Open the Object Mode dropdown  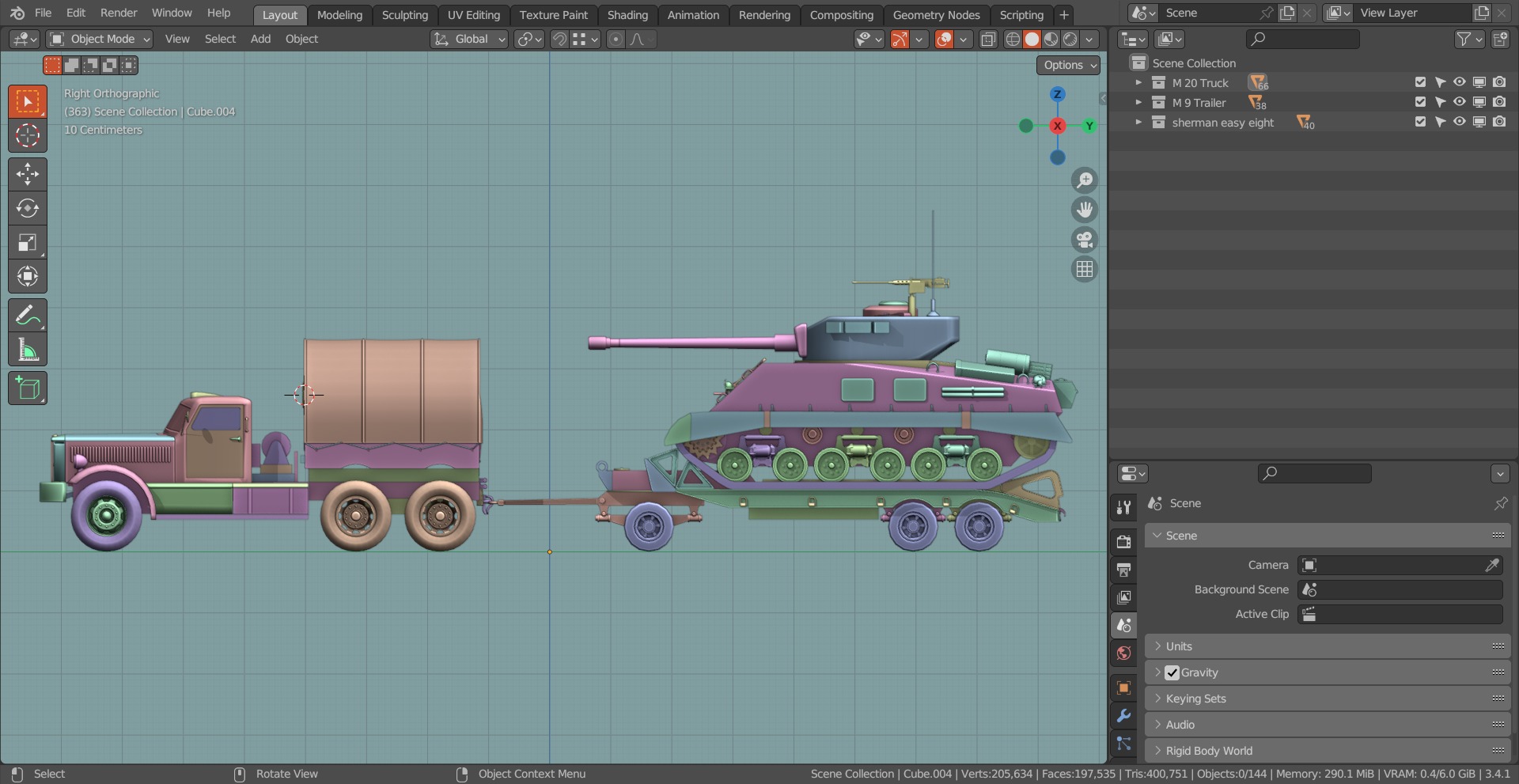(x=99, y=39)
